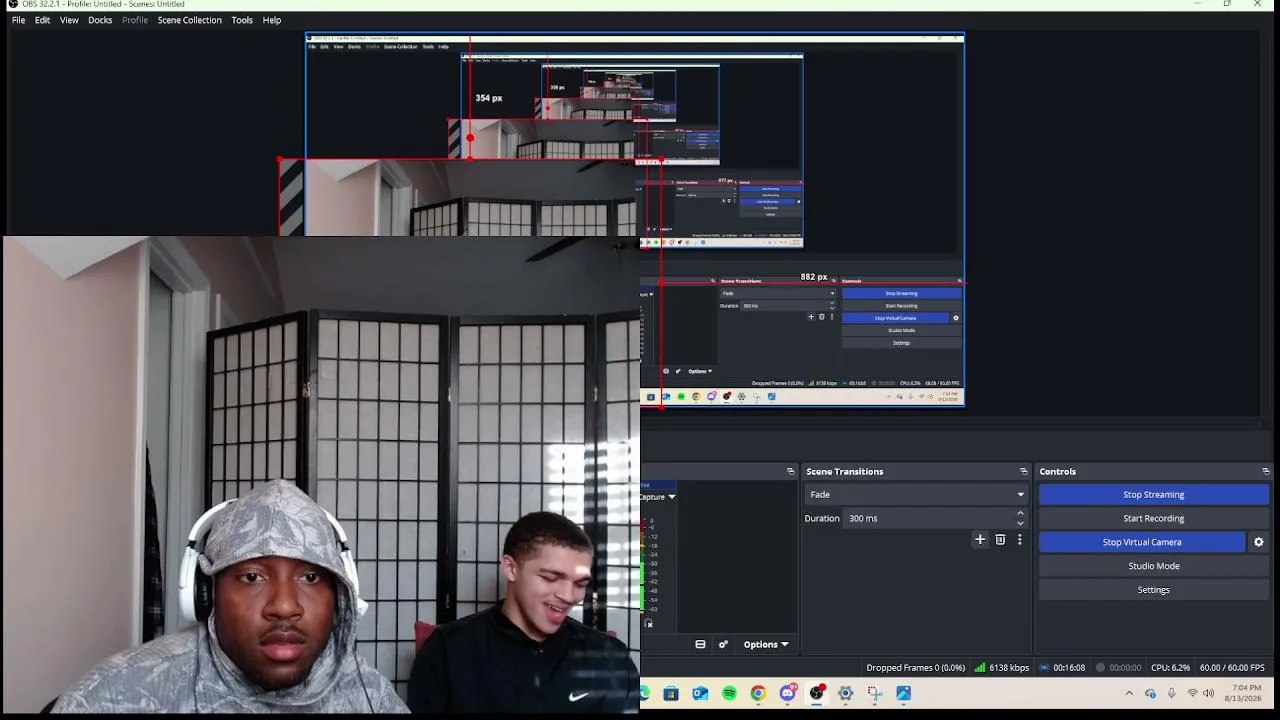This screenshot has width=1280, height=720.
Task: Open Google Chrome from the taskbar
Action: [758, 693]
